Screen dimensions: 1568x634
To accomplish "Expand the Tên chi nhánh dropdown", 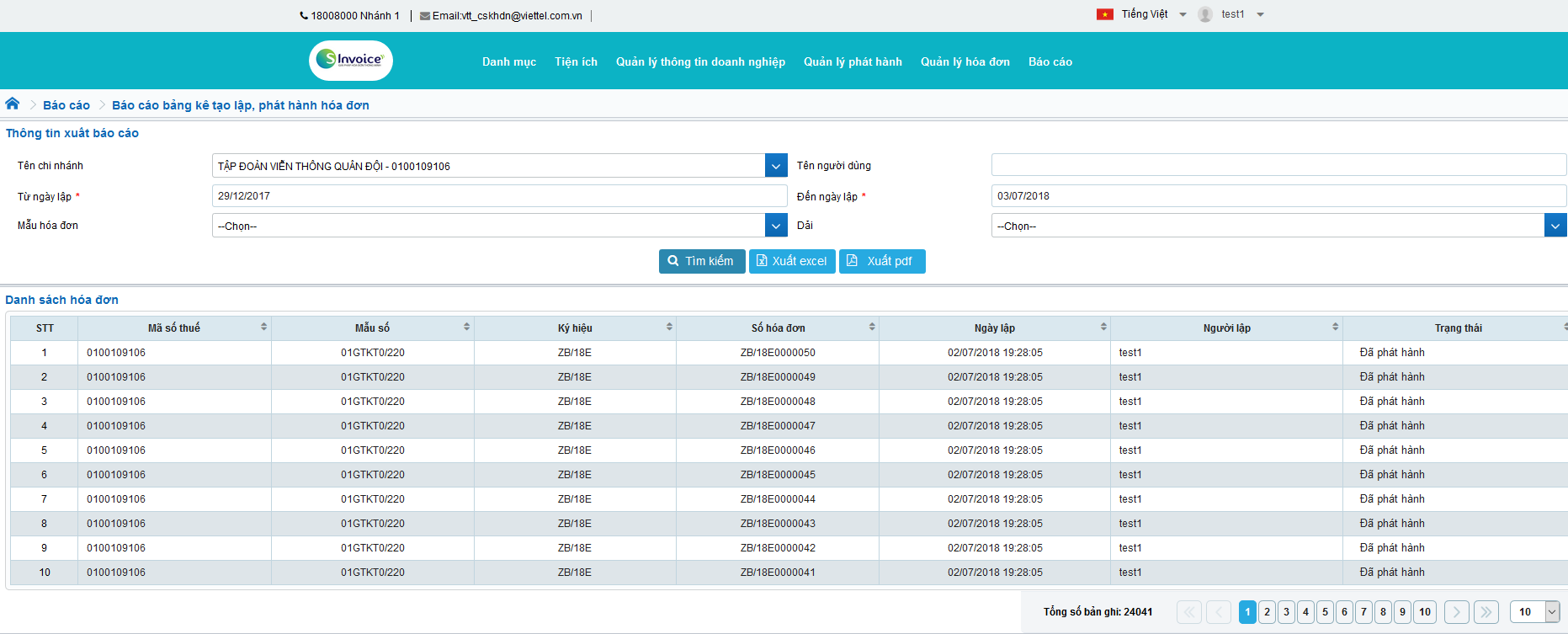I will click(776, 166).
